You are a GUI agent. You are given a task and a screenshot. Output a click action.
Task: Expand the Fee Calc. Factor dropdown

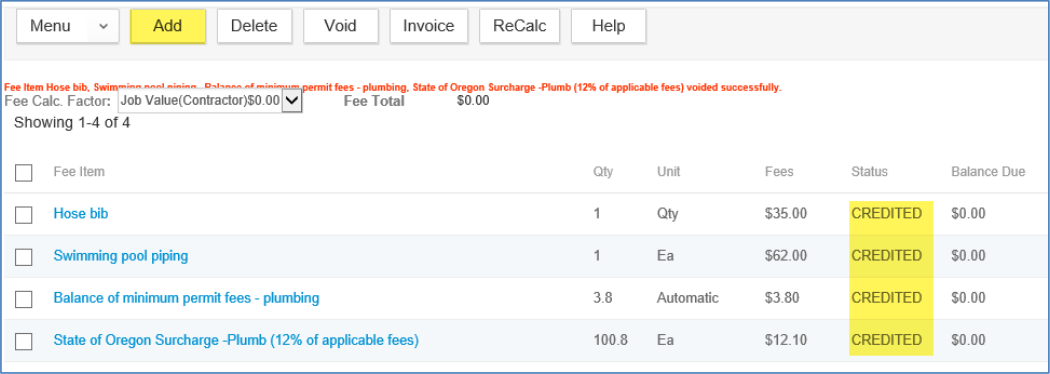click(292, 101)
